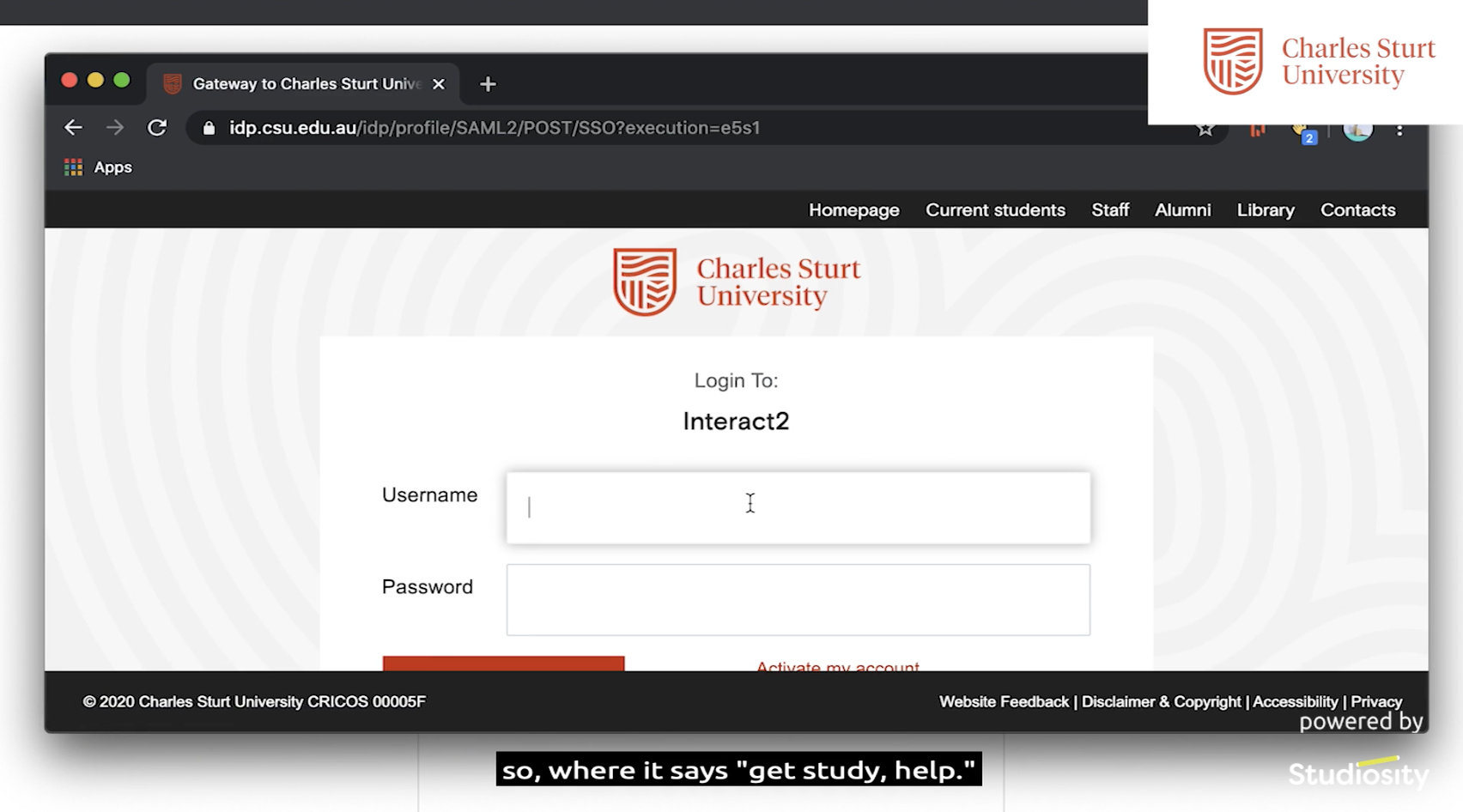This screenshot has width=1463, height=812.
Task: Open Disclaimer & Copyright footer link
Action: point(1161,702)
